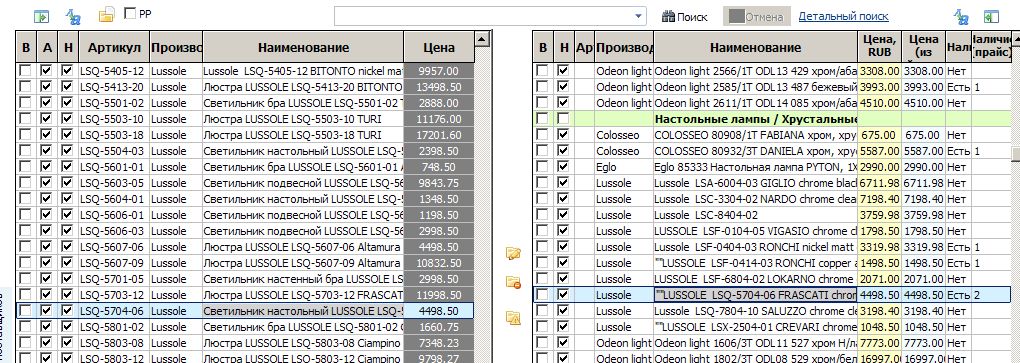Click price cell 9957.00

point(439,71)
